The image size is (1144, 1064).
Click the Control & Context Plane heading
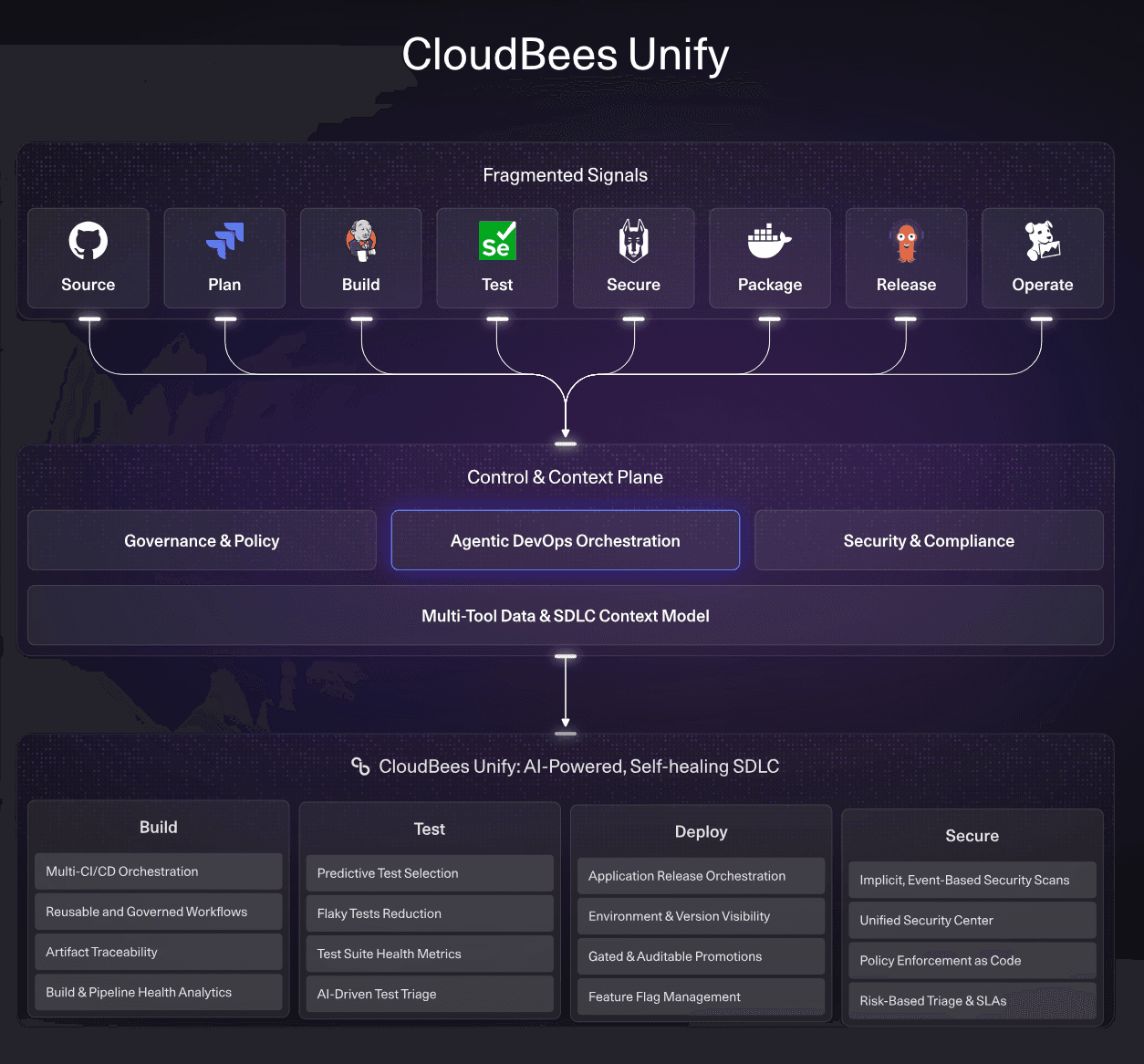click(x=566, y=477)
